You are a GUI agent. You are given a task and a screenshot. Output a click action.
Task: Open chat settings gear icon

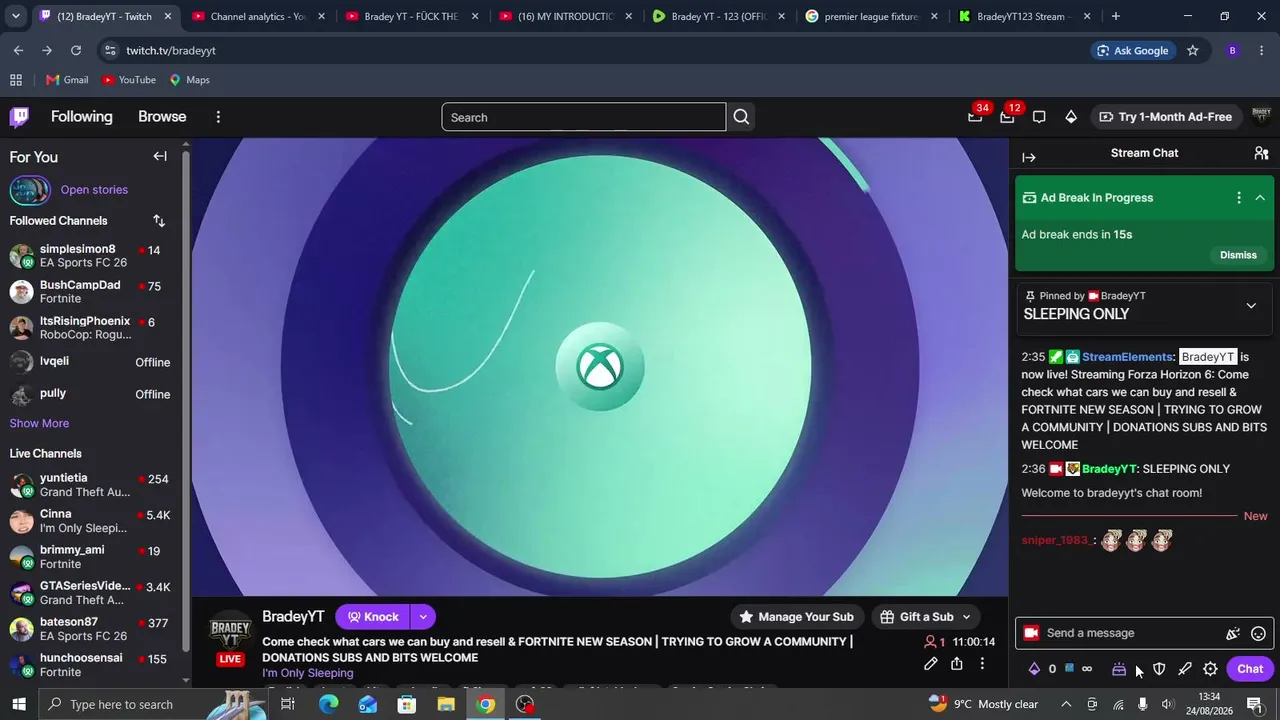click(1210, 669)
